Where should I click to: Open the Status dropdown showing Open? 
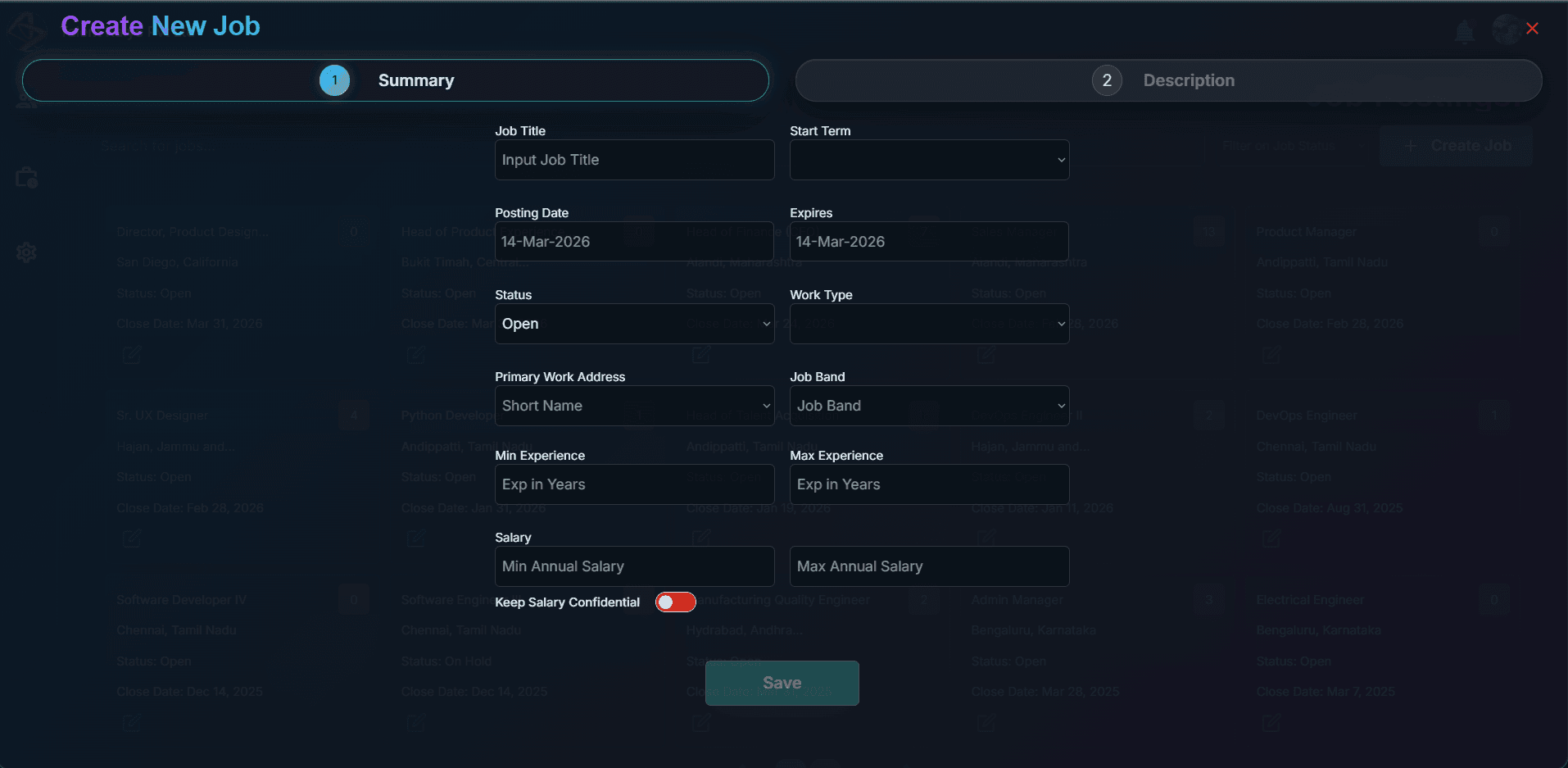click(x=634, y=324)
